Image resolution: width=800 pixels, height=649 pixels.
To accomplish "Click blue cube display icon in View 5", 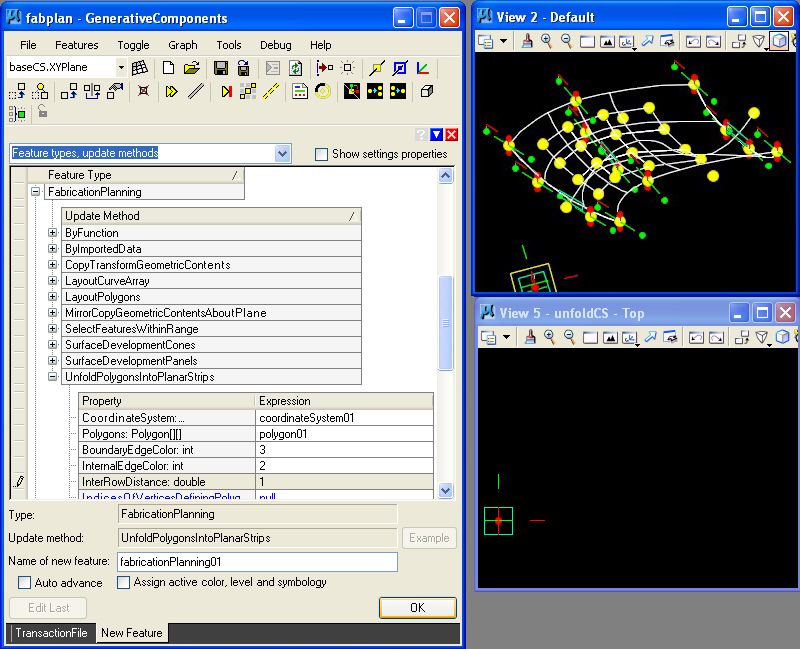I will click(782, 337).
